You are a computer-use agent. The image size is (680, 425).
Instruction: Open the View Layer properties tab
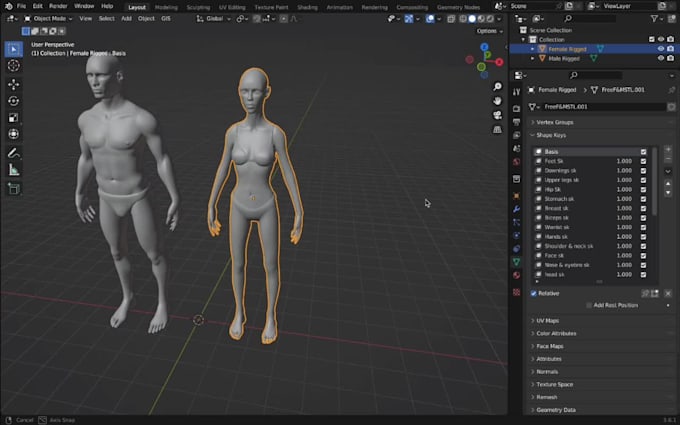point(516,135)
